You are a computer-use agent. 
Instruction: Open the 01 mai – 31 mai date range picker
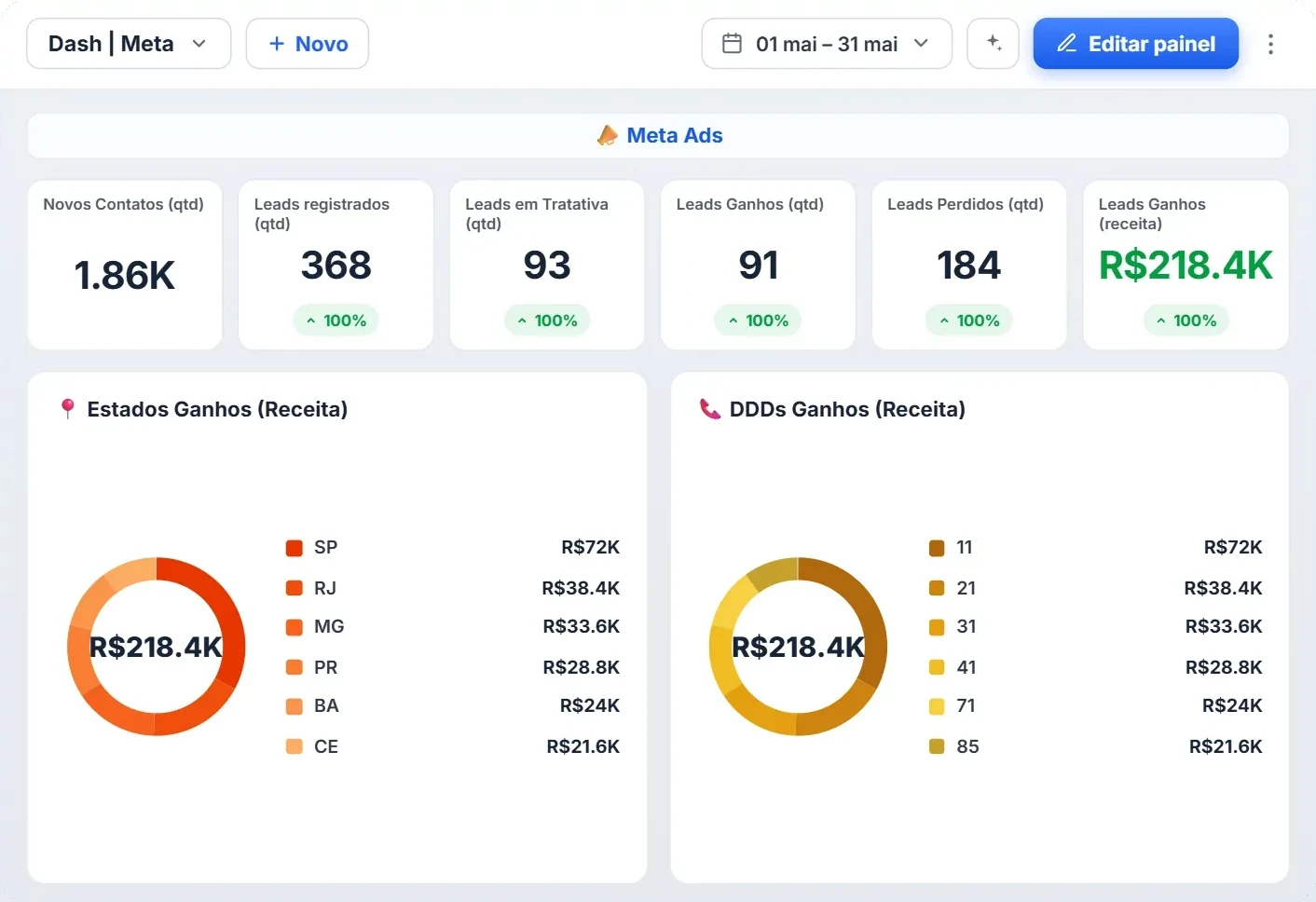pyautogui.click(x=827, y=44)
